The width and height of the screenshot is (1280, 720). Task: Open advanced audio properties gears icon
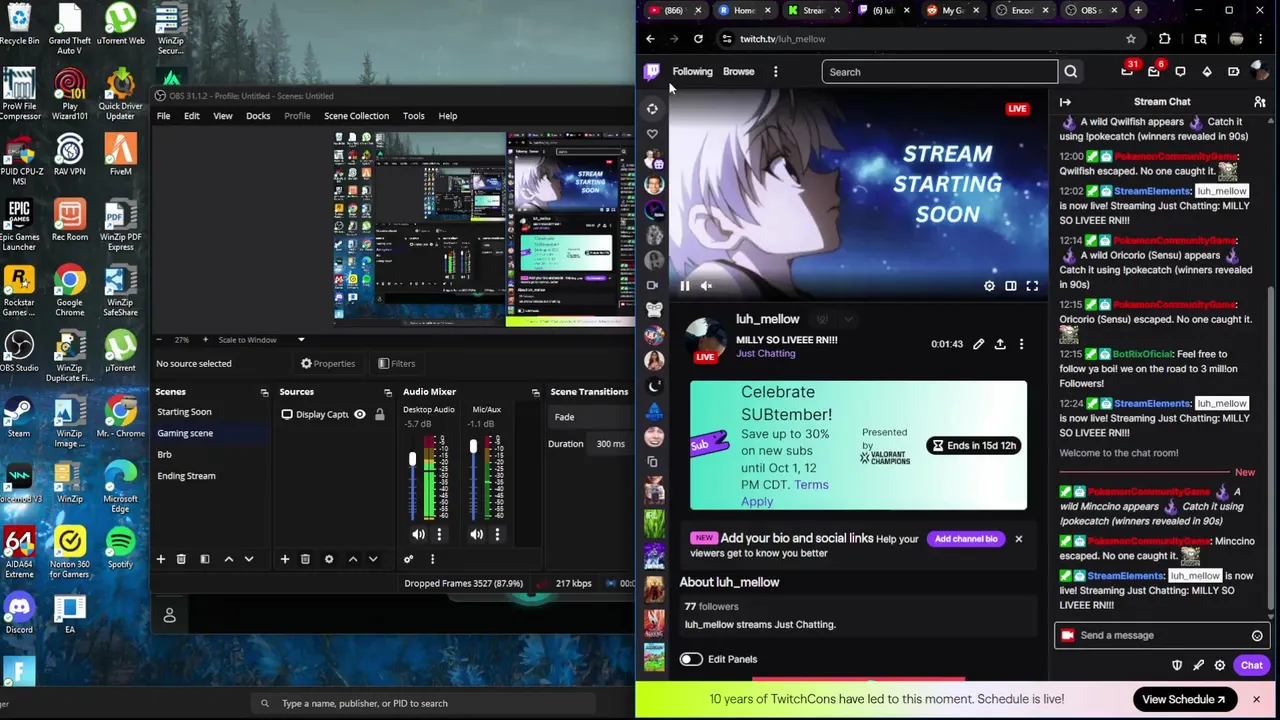pos(408,559)
